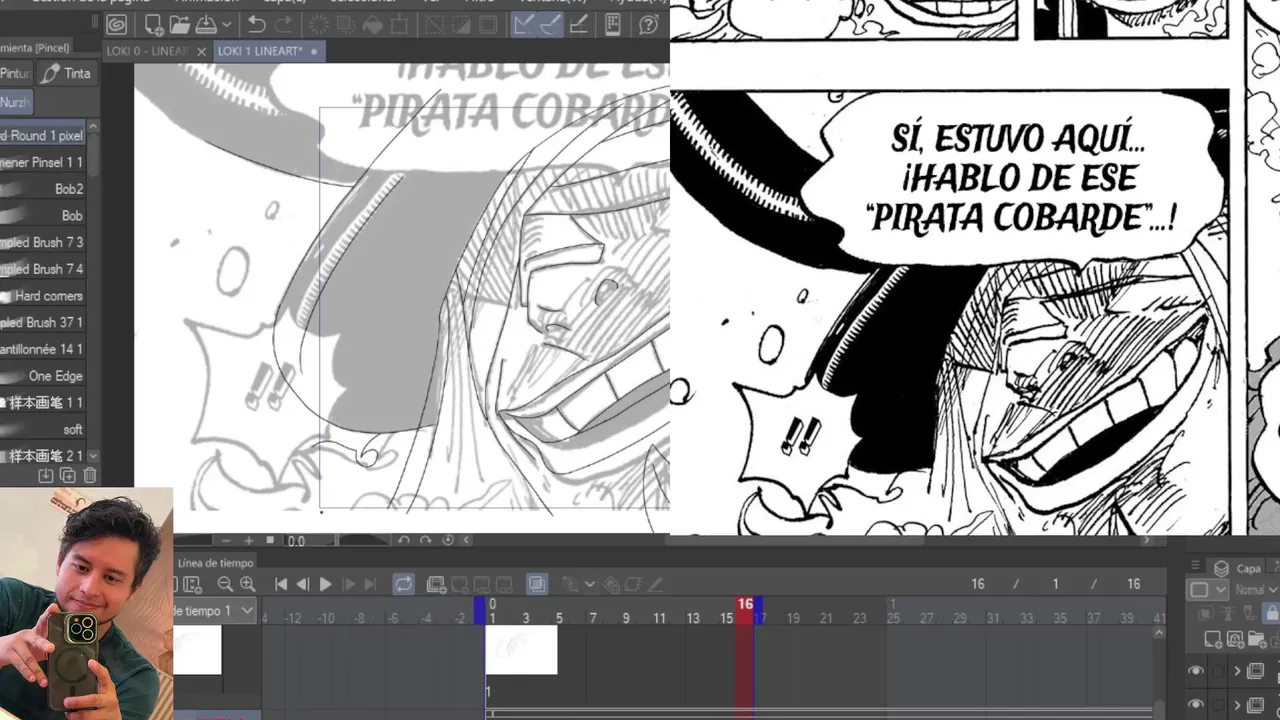
Task: Select the Tinta sub tool group tab
Action: (x=65, y=74)
